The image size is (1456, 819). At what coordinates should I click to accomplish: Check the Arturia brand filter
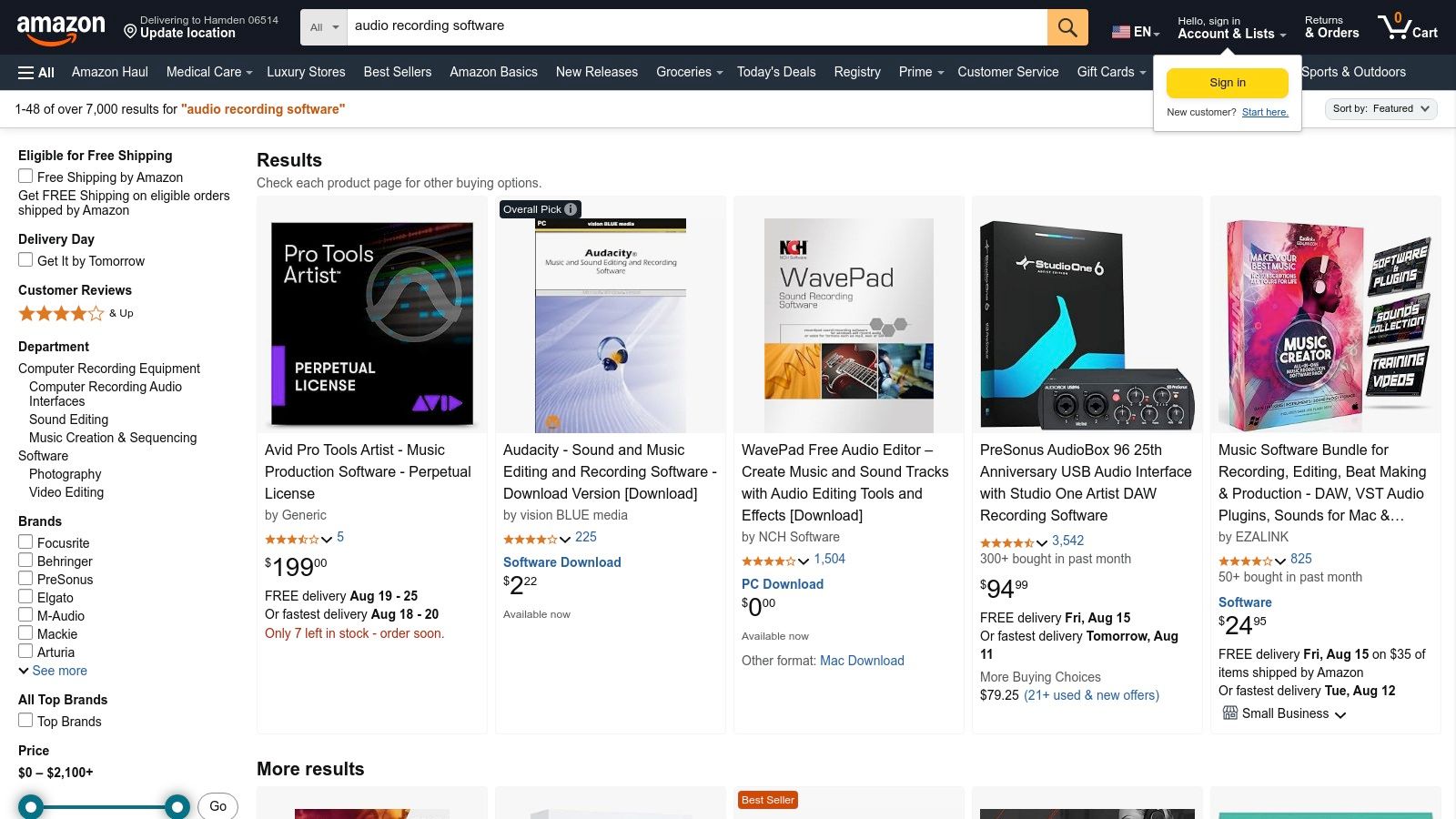(x=25, y=652)
